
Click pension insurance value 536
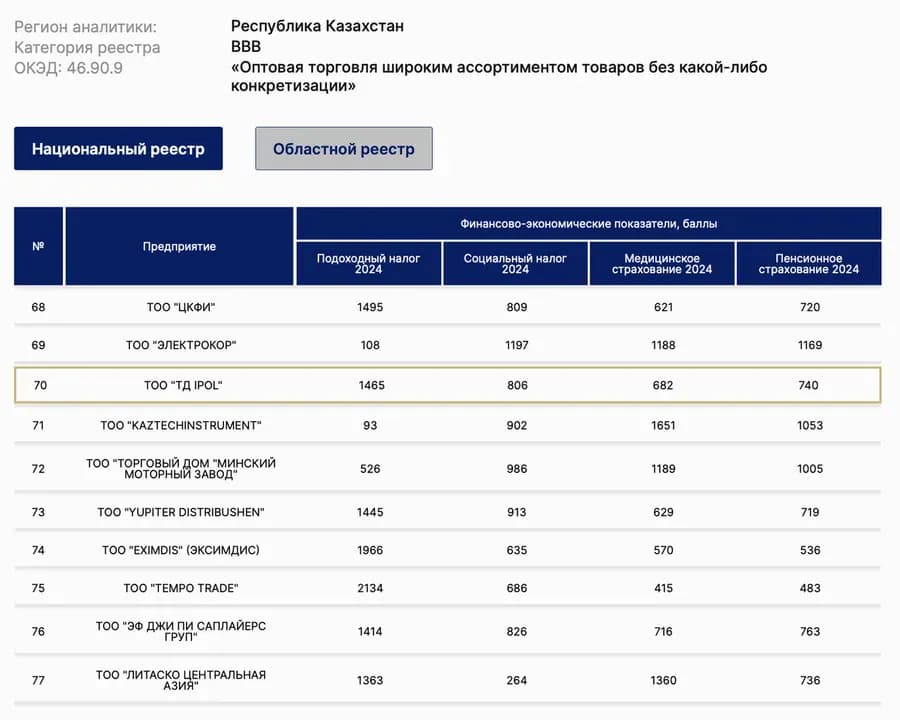(x=810, y=550)
